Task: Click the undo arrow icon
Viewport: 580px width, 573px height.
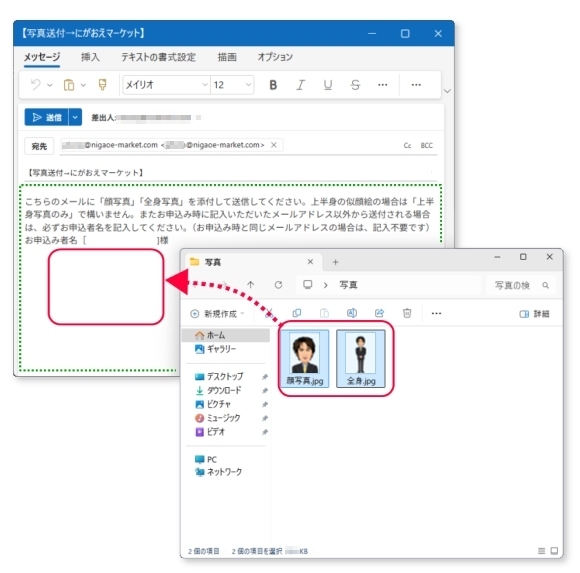Action: click(36, 85)
